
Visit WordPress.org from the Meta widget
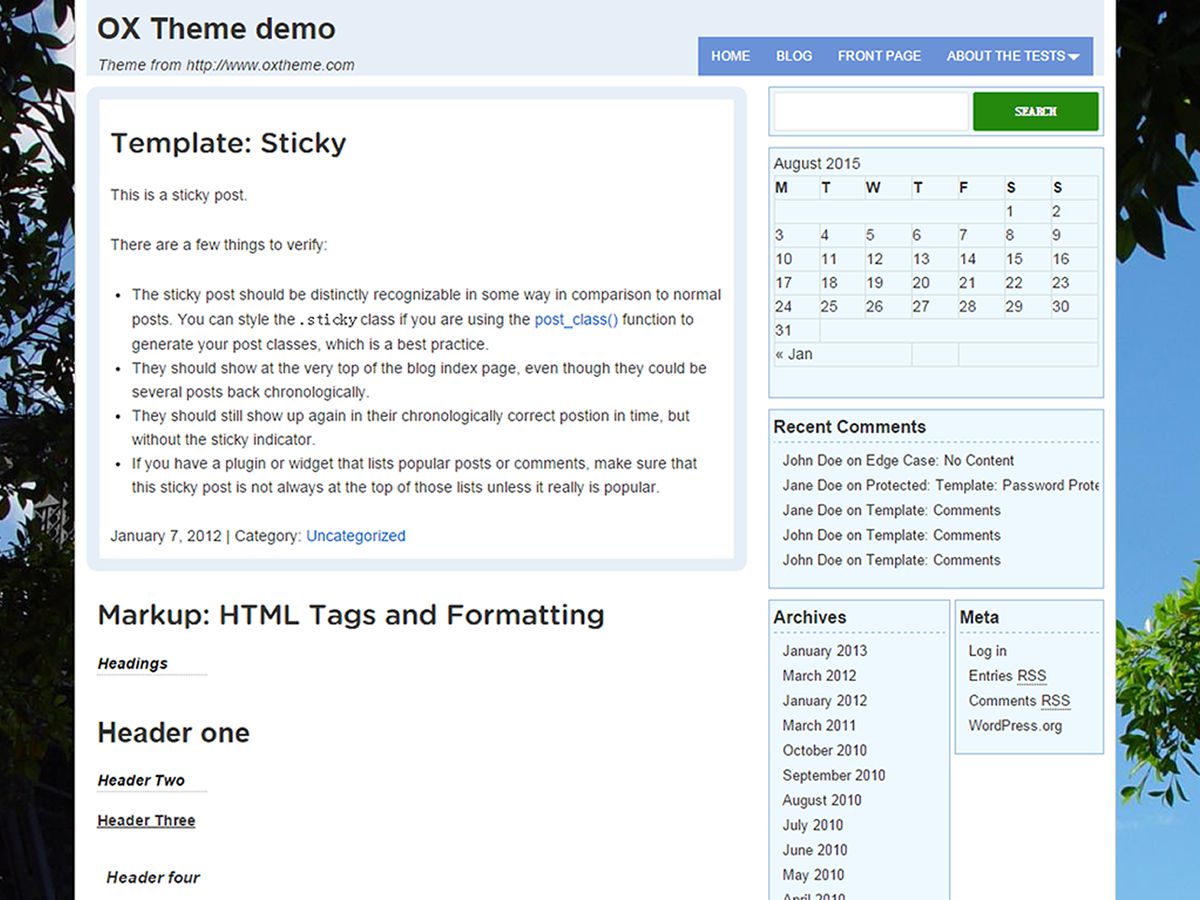[1016, 725]
